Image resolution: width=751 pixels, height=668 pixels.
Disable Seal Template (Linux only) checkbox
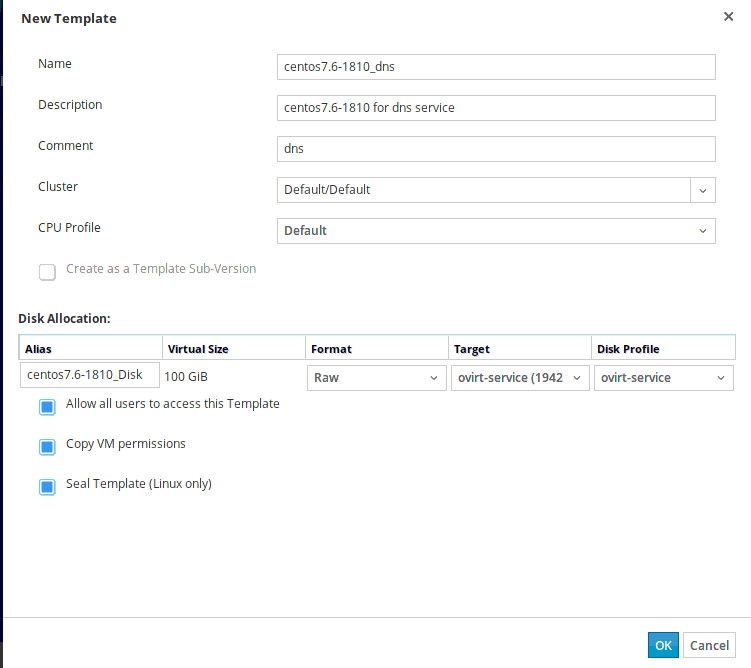[47, 487]
